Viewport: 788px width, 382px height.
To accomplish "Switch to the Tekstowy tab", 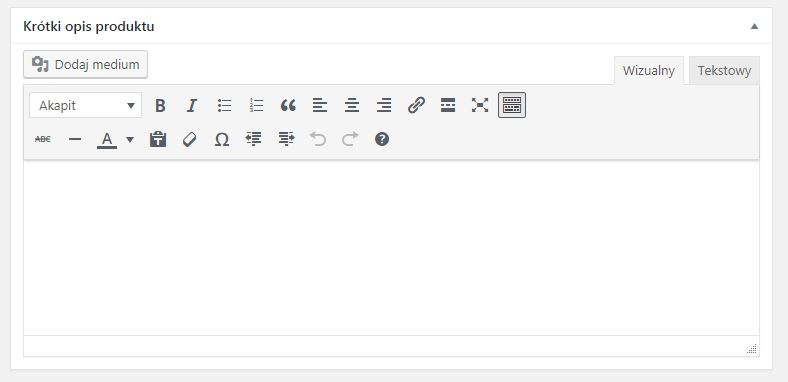I will [x=724, y=71].
